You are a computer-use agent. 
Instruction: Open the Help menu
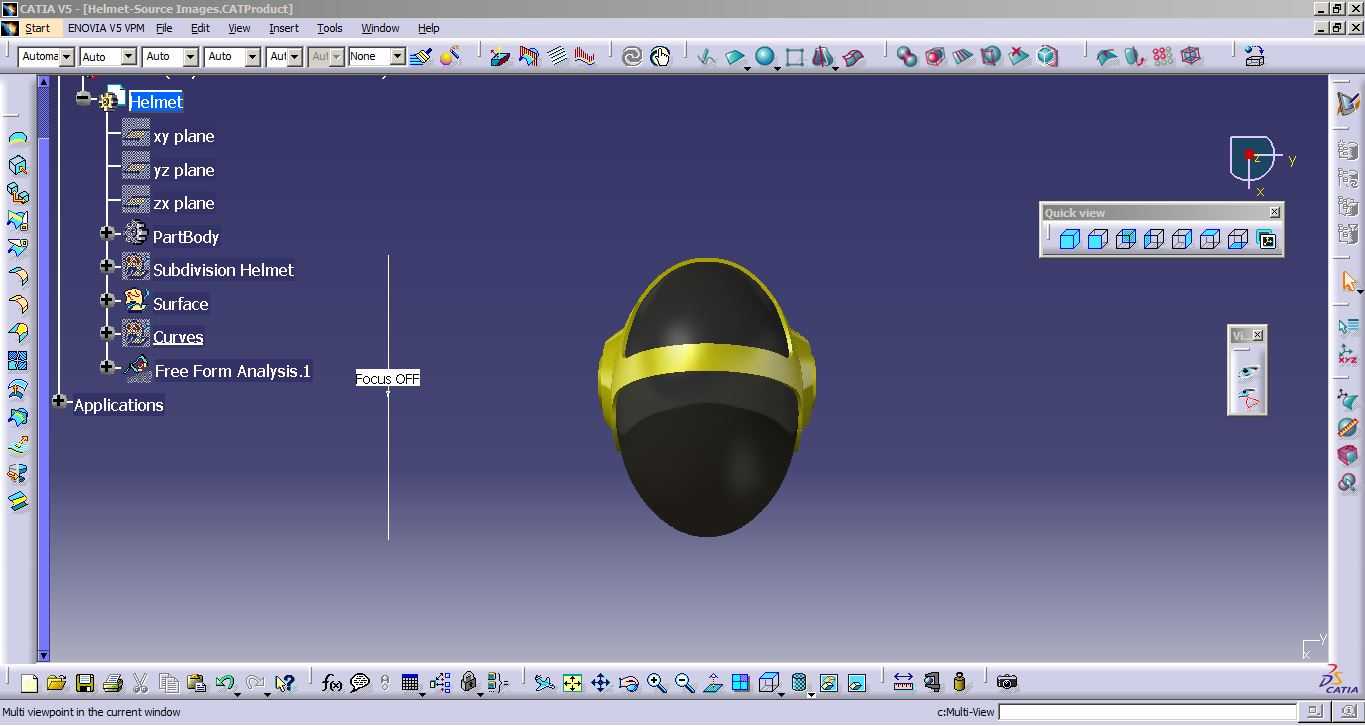pyautogui.click(x=428, y=28)
